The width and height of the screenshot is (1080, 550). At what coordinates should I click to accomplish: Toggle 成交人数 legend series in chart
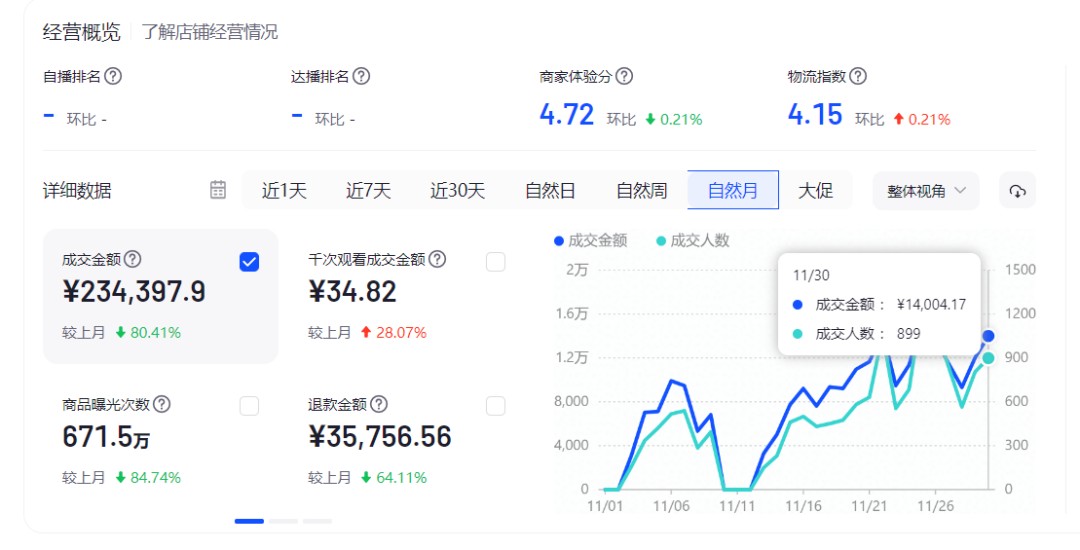[692, 240]
